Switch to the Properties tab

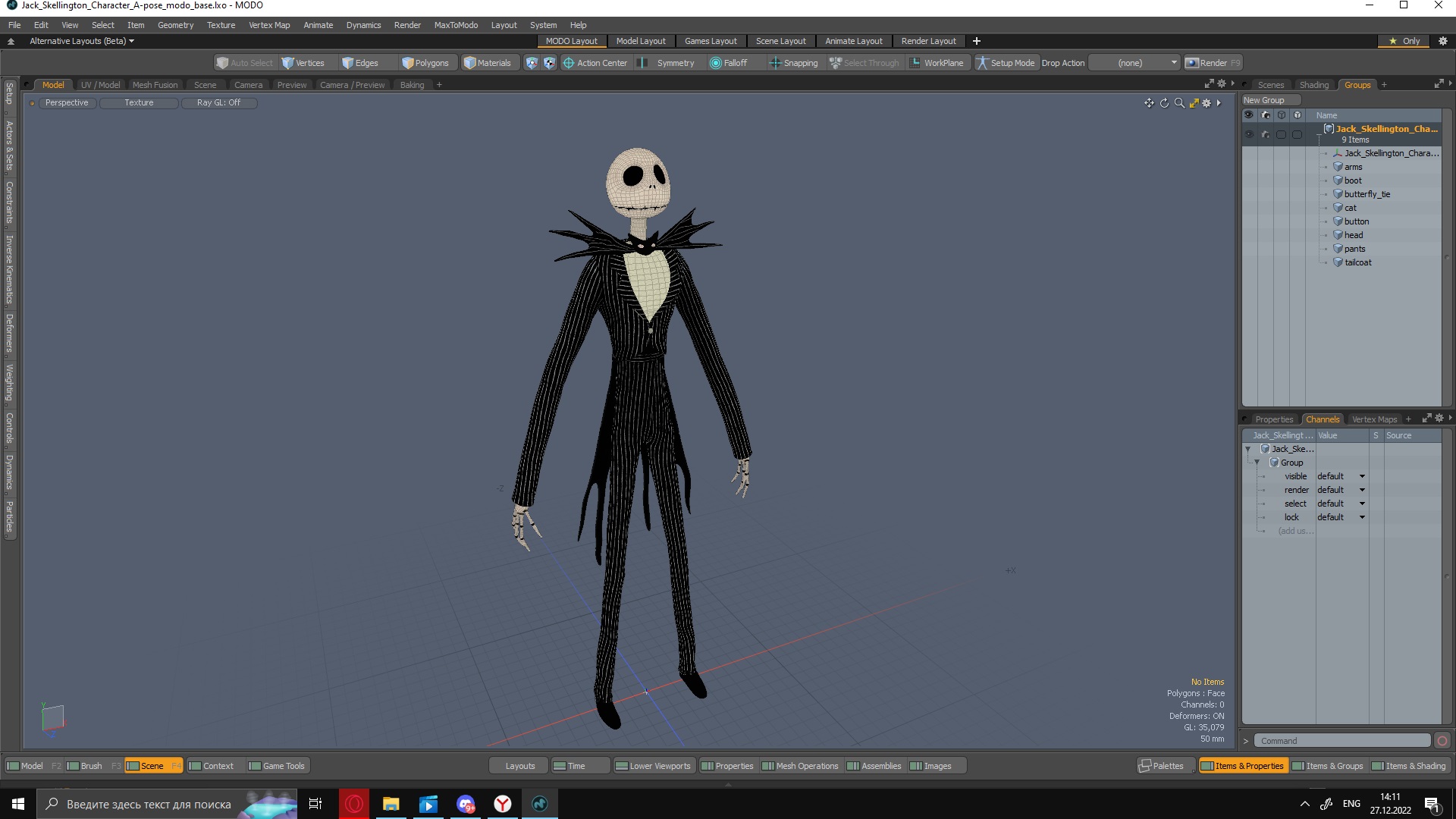point(1274,419)
